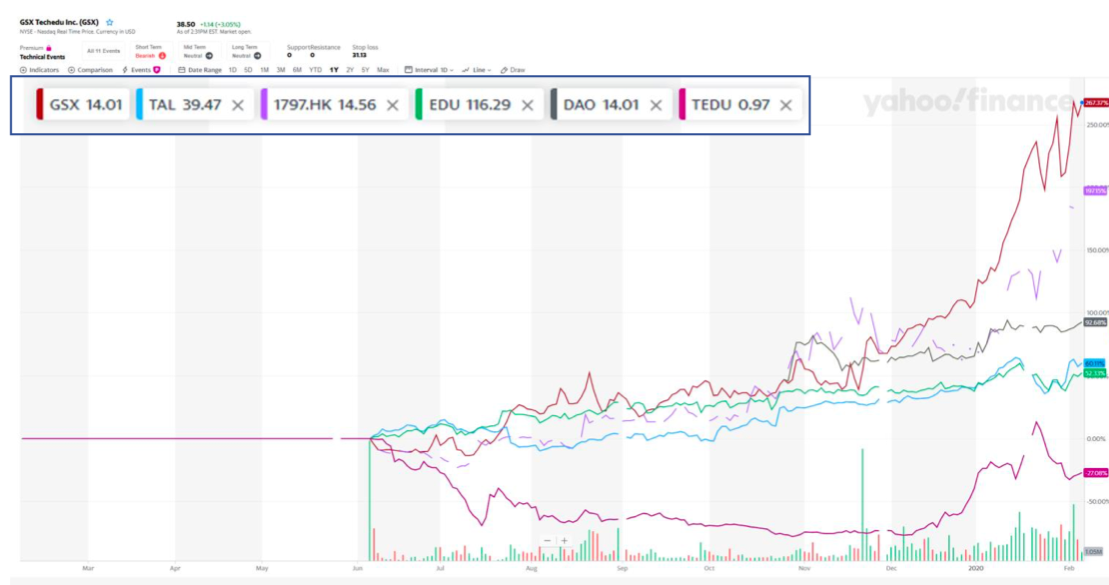Remove the DAO comparison ticker
This screenshot has height=585, width=1109.
[x=656, y=104]
